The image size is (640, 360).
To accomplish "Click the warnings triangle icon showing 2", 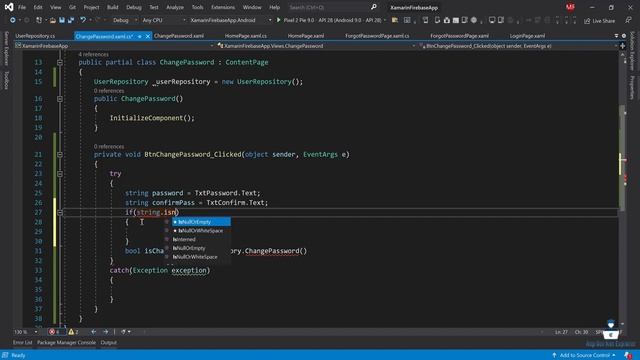I will 71,332.
